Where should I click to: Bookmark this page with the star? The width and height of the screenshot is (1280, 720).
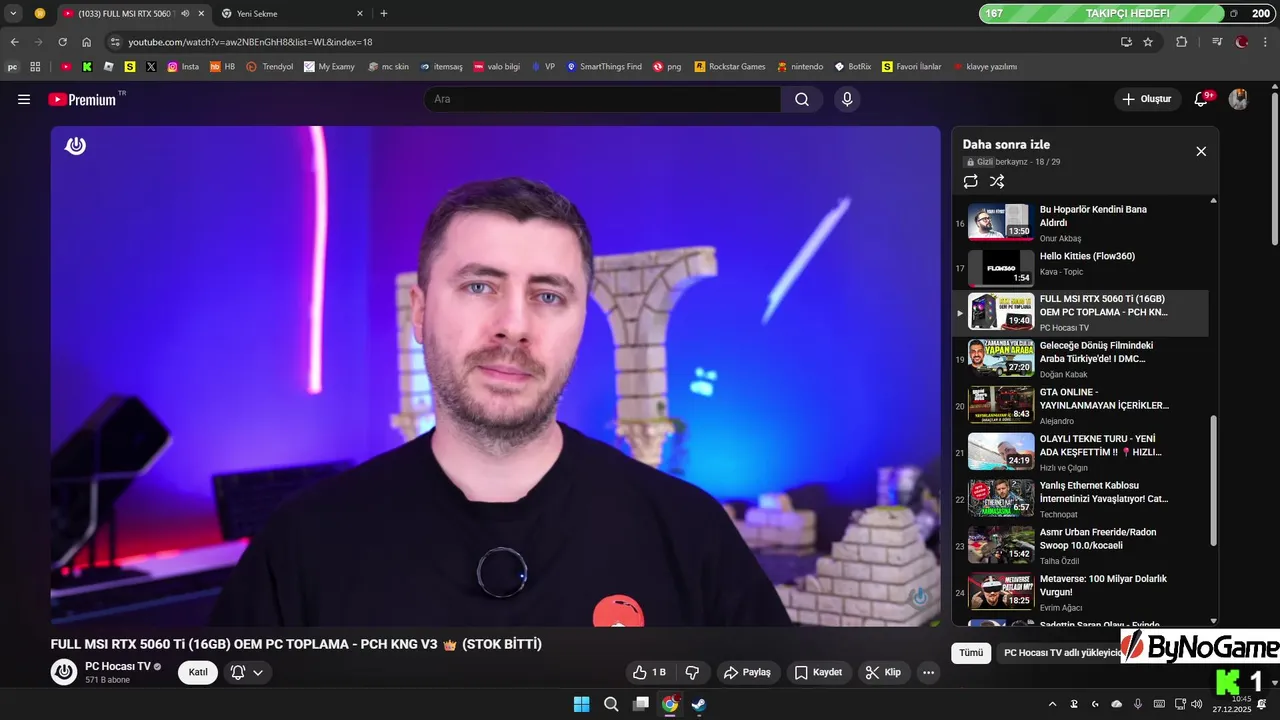pyautogui.click(x=1148, y=42)
